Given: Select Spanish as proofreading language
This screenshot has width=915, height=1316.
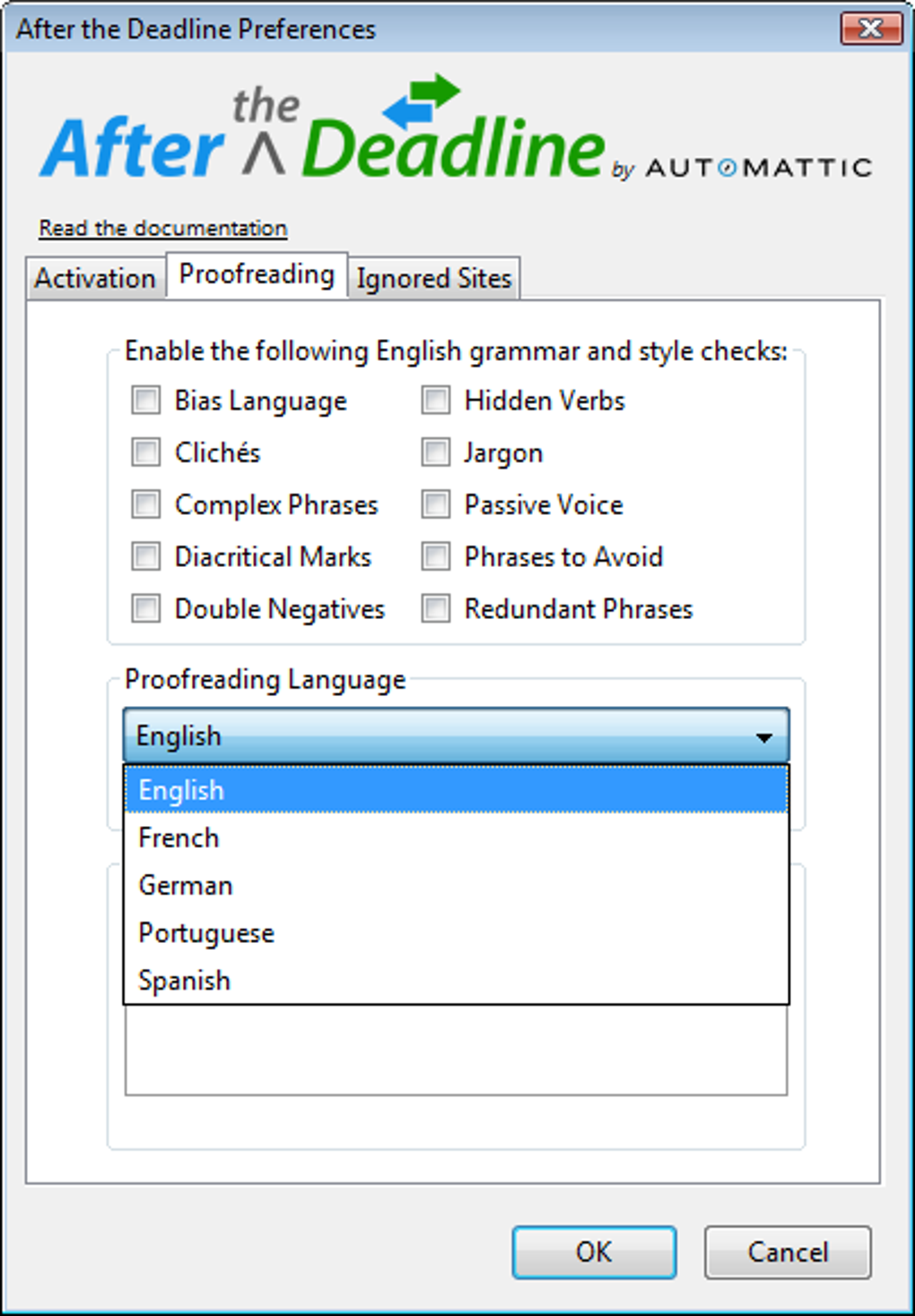Looking at the screenshot, I should [456, 980].
